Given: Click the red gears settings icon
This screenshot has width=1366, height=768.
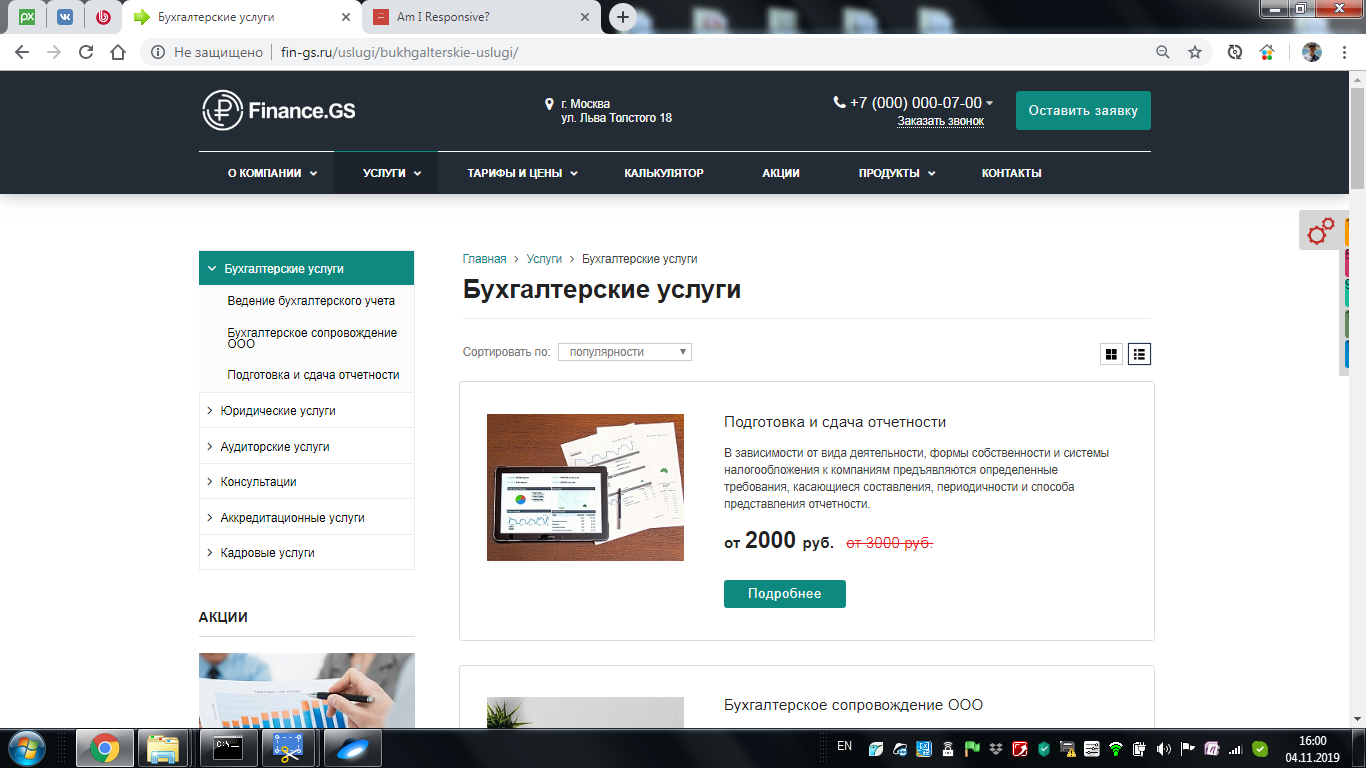Looking at the screenshot, I should coord(1321,231).
